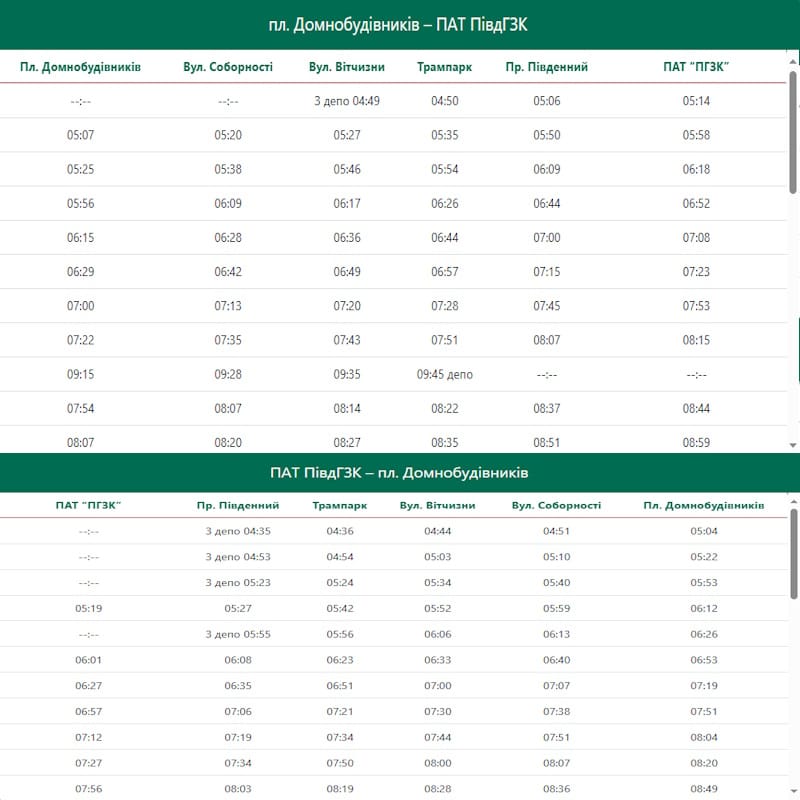
Task: Click 'Трампарк' column header in upper table
Action: click(445, 67)
